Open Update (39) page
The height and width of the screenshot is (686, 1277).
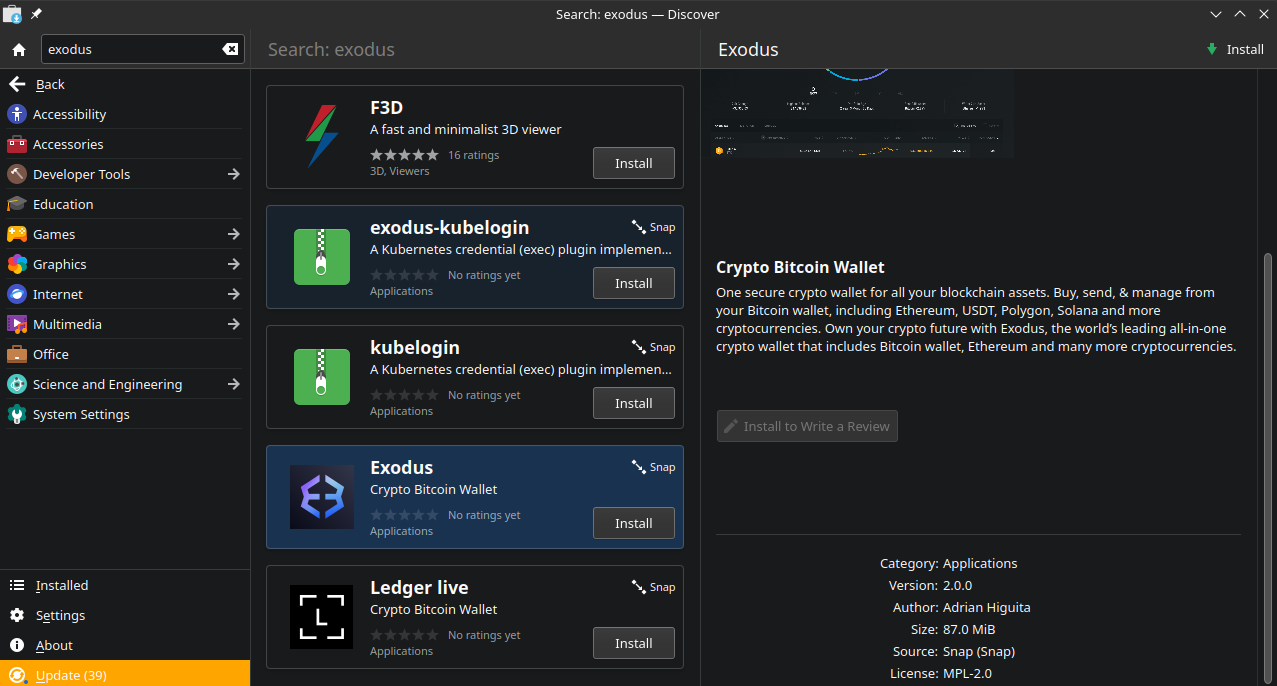pos(125,674)
